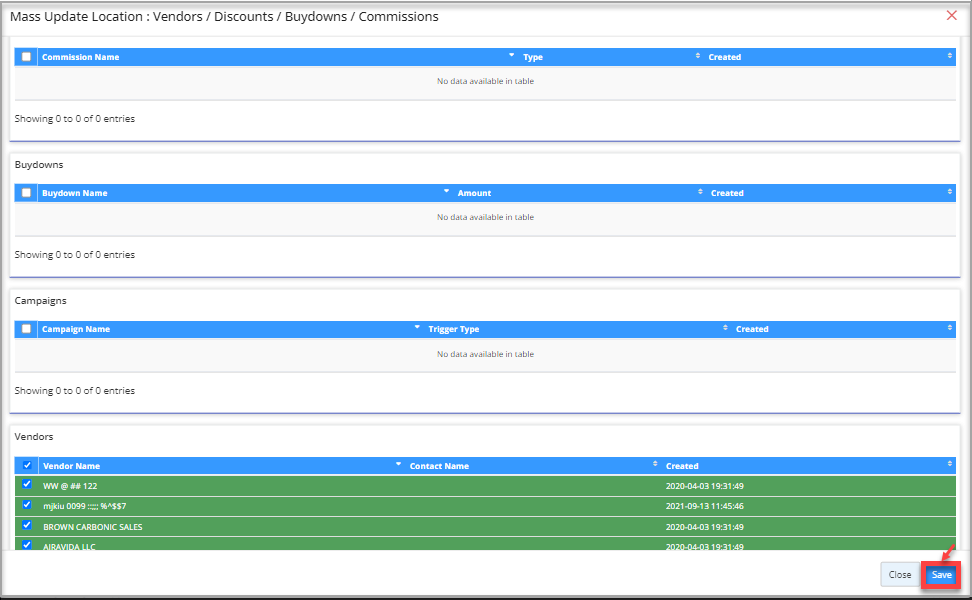This screenshot has width=972, height=600.
Task: Sort buydowns by Buydown Name
Action: [245, 193]
